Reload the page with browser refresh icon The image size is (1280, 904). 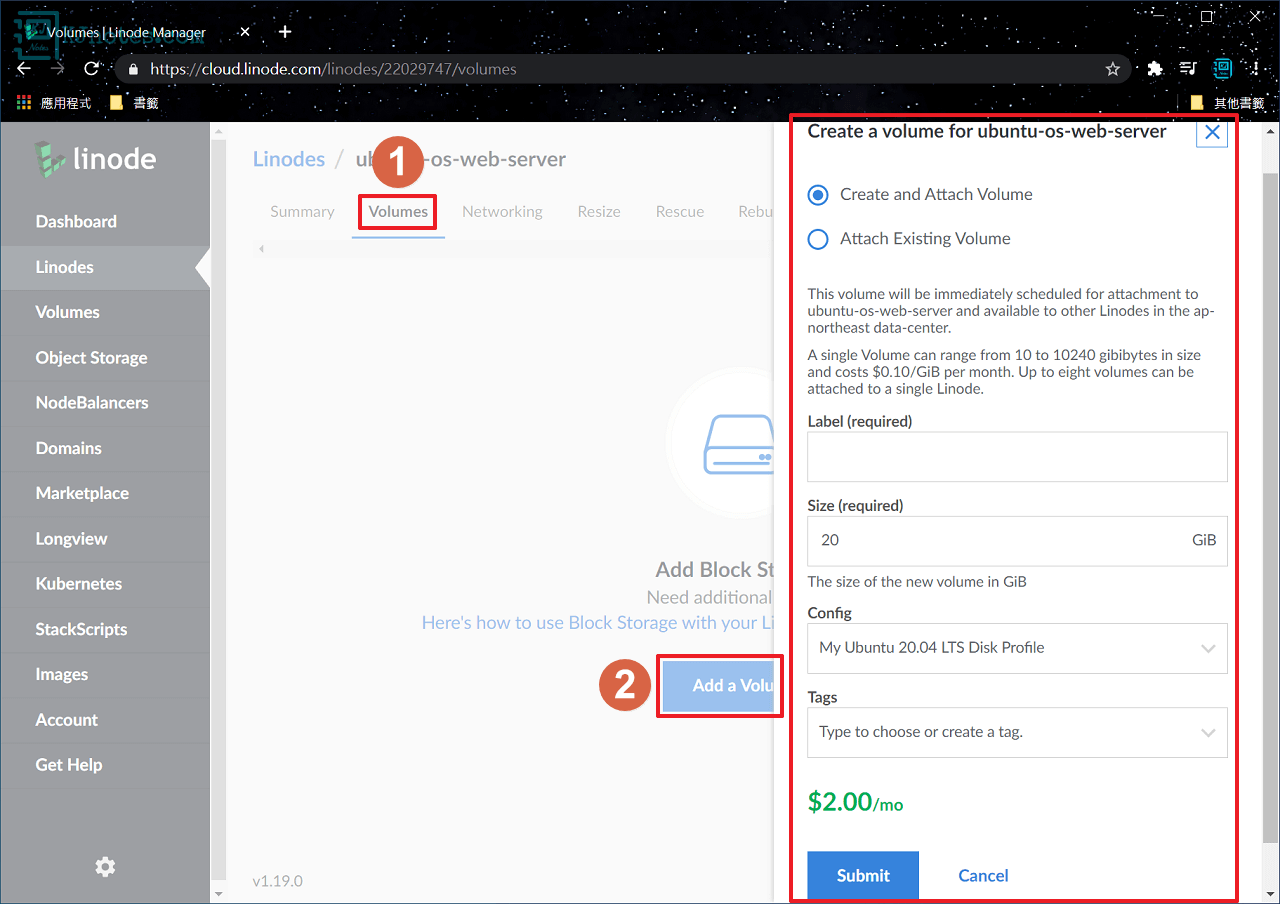coord(91,69)
